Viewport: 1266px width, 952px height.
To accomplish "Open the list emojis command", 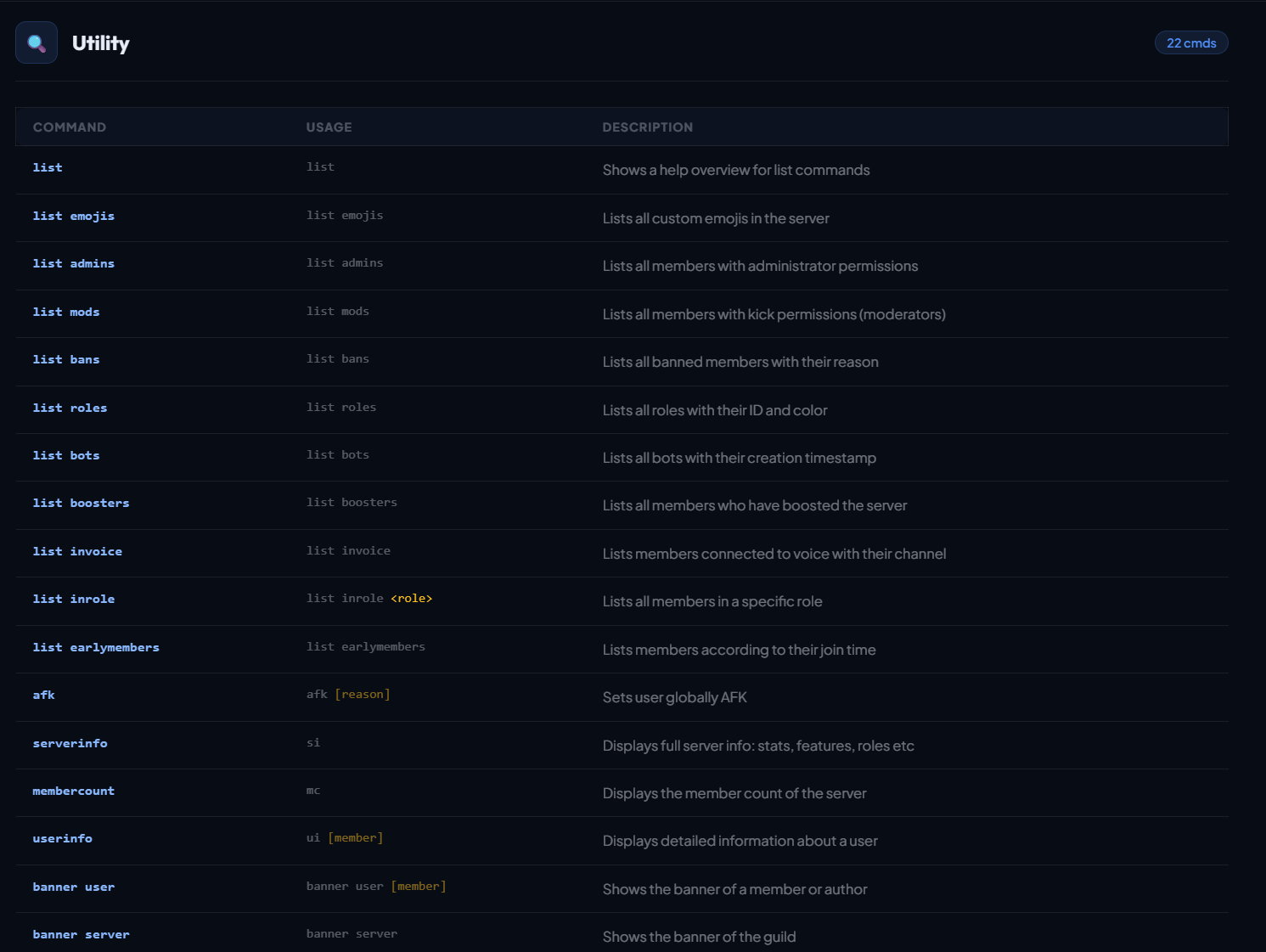I will click(x=74, y=217).
